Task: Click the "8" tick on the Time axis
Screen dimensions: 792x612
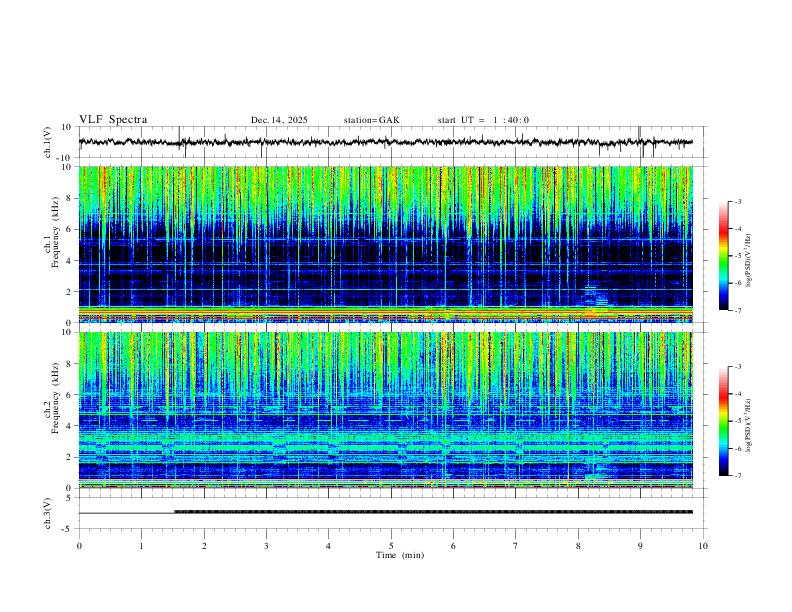Action: [x=578, y=546]
